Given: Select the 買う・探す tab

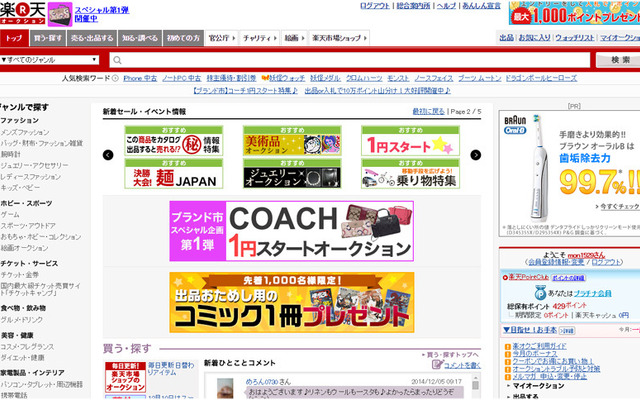Looking at the screenshot, I should click(48, 38).
